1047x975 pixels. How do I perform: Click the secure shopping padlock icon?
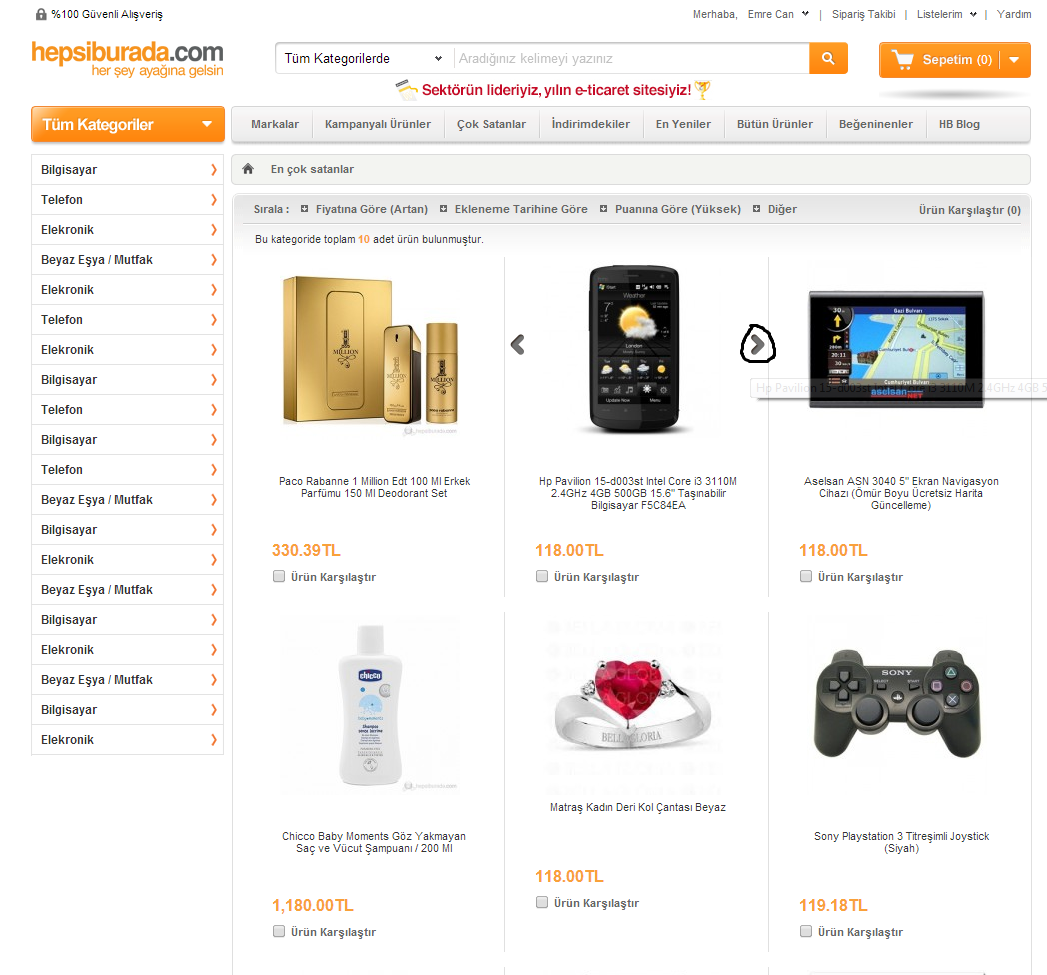tap(41, 14)
